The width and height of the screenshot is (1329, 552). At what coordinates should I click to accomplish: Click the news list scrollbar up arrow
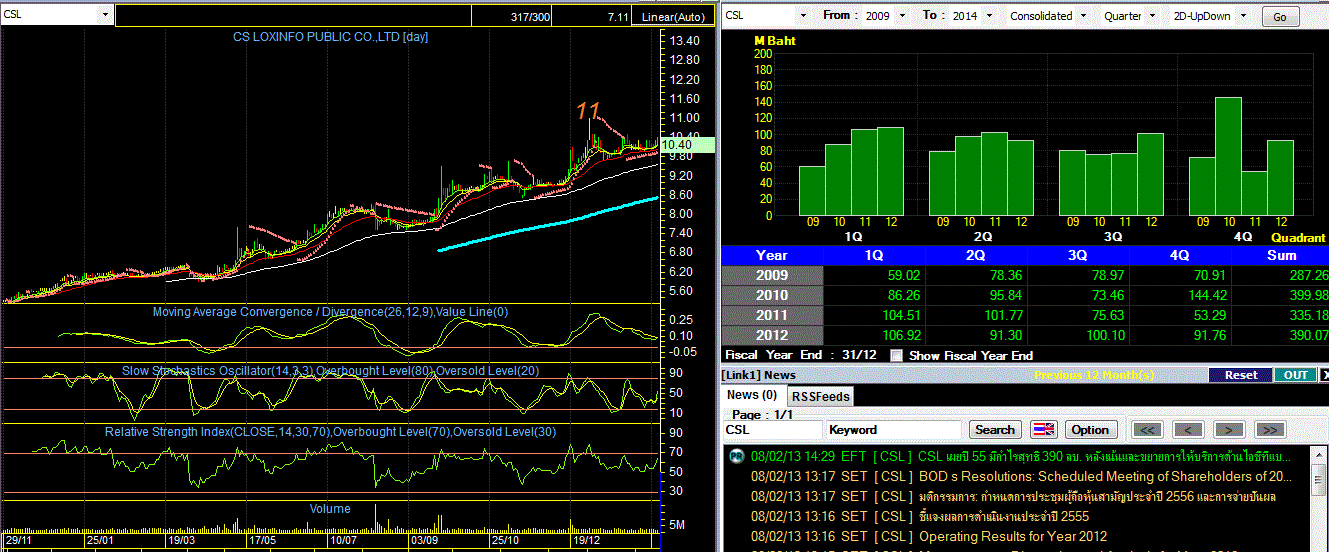[1320, 453]
